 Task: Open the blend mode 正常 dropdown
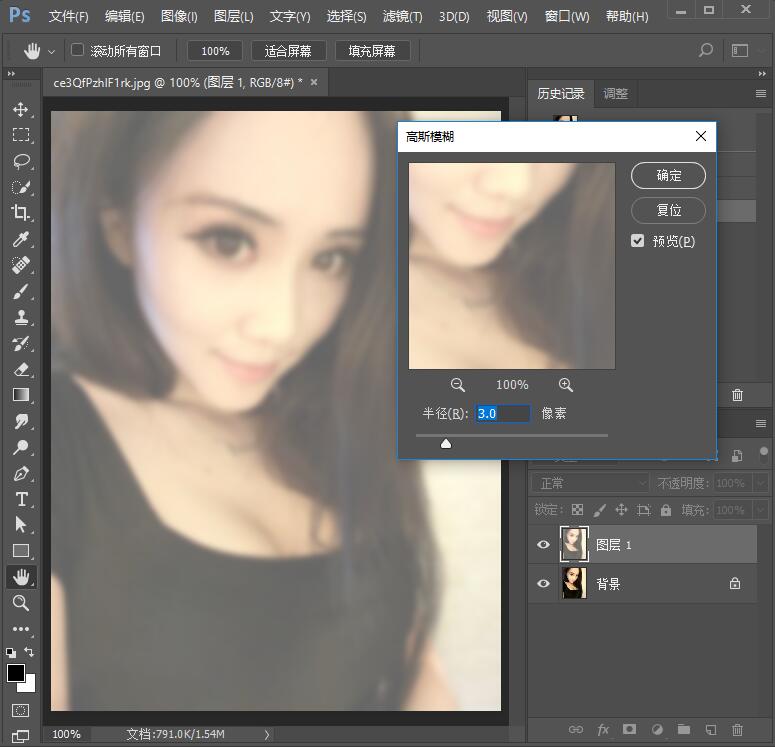pyautogui.click(x=589, y=483)
